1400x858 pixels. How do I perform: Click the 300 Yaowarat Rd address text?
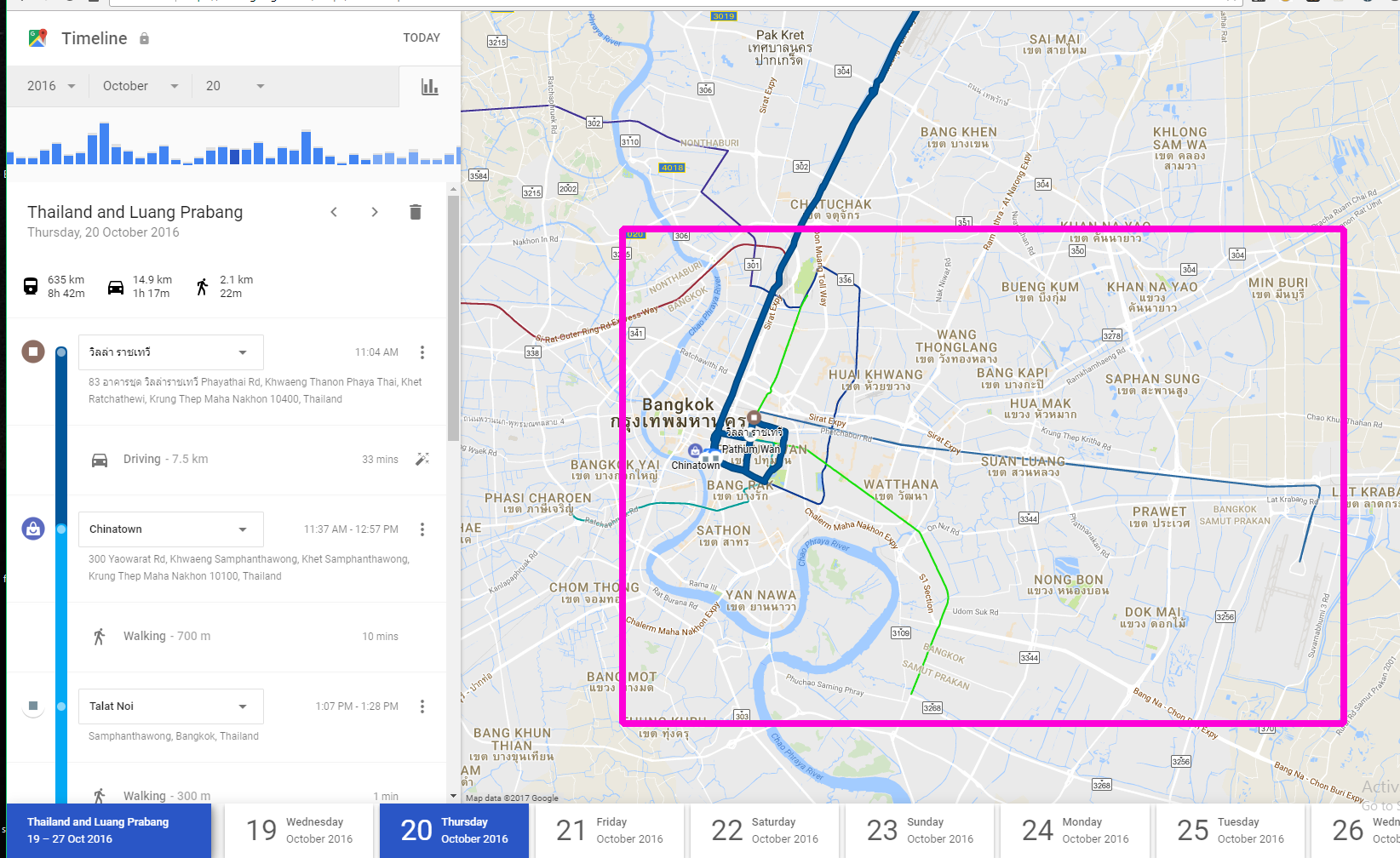coord(249,568)
